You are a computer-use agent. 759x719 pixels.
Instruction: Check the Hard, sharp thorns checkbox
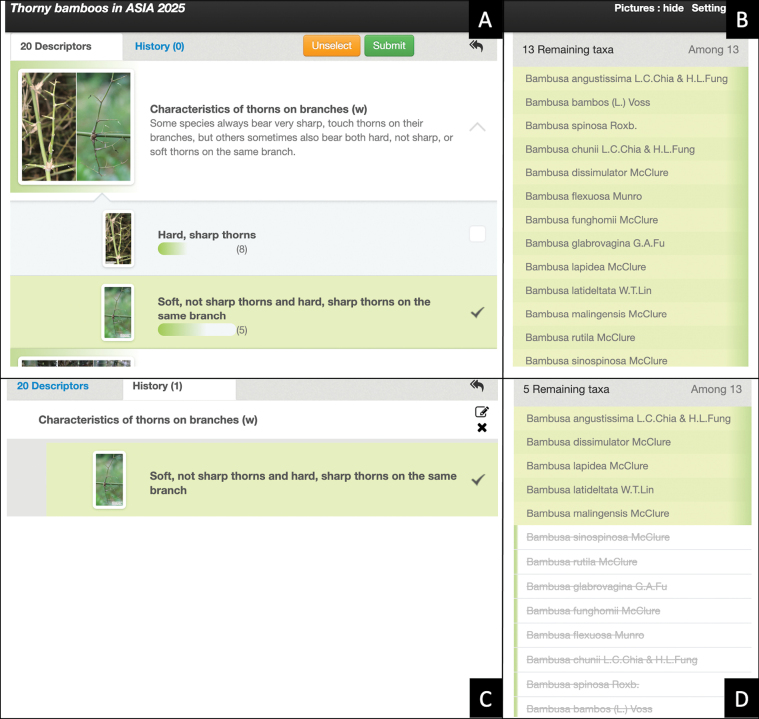pyautogui.click(x=477, y=234)
